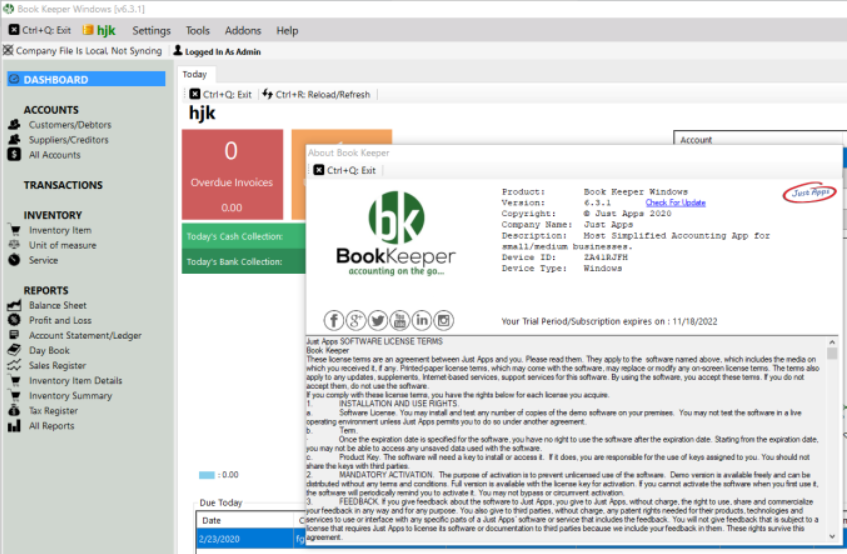Click the trial expiry date text
The image size is (847, 554).
click(x=609, y=321)
